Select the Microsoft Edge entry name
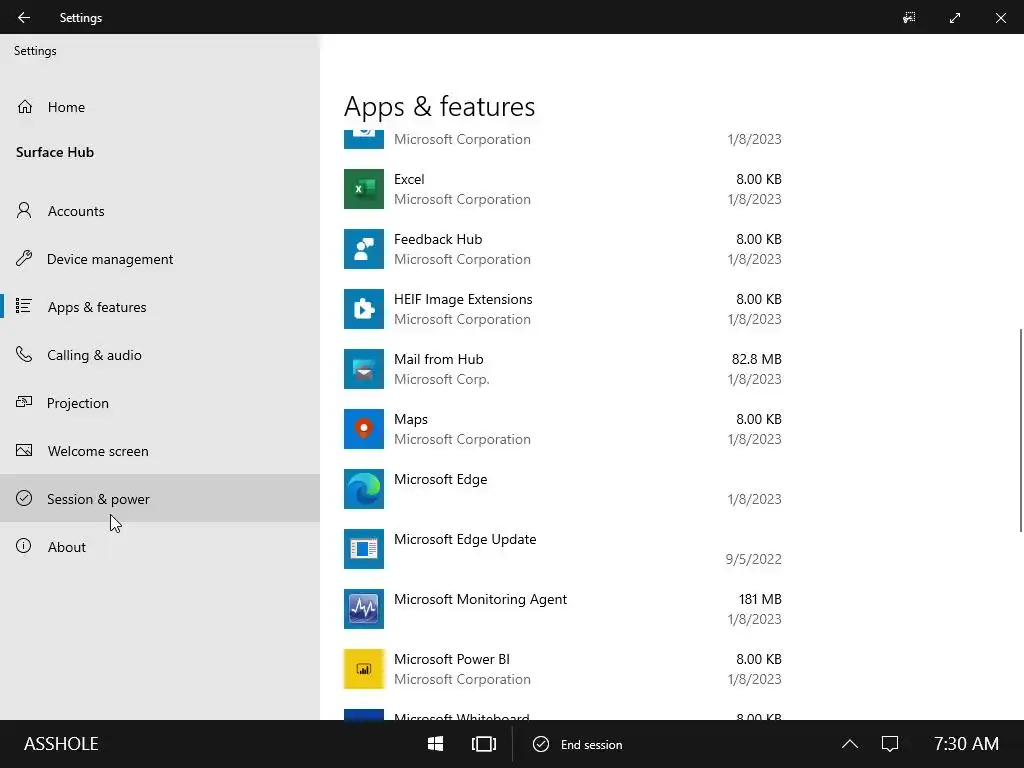Viewport: 1024px width, 768px height. [440, 479]
